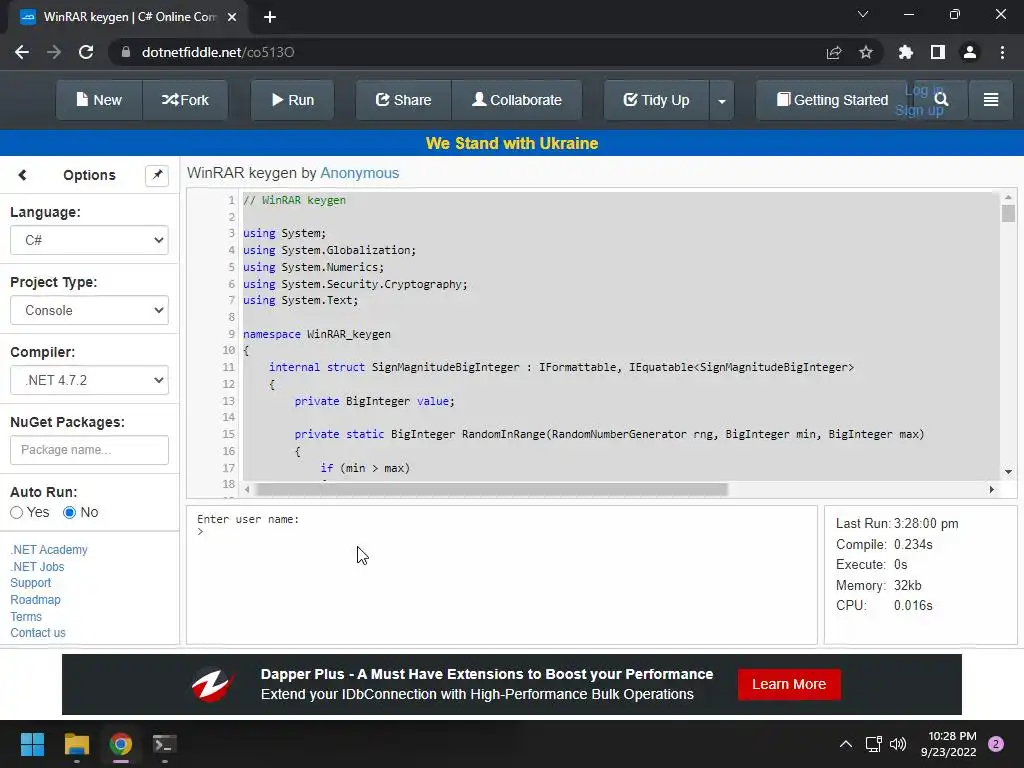Open a new browser tab

tap(270, 17)
